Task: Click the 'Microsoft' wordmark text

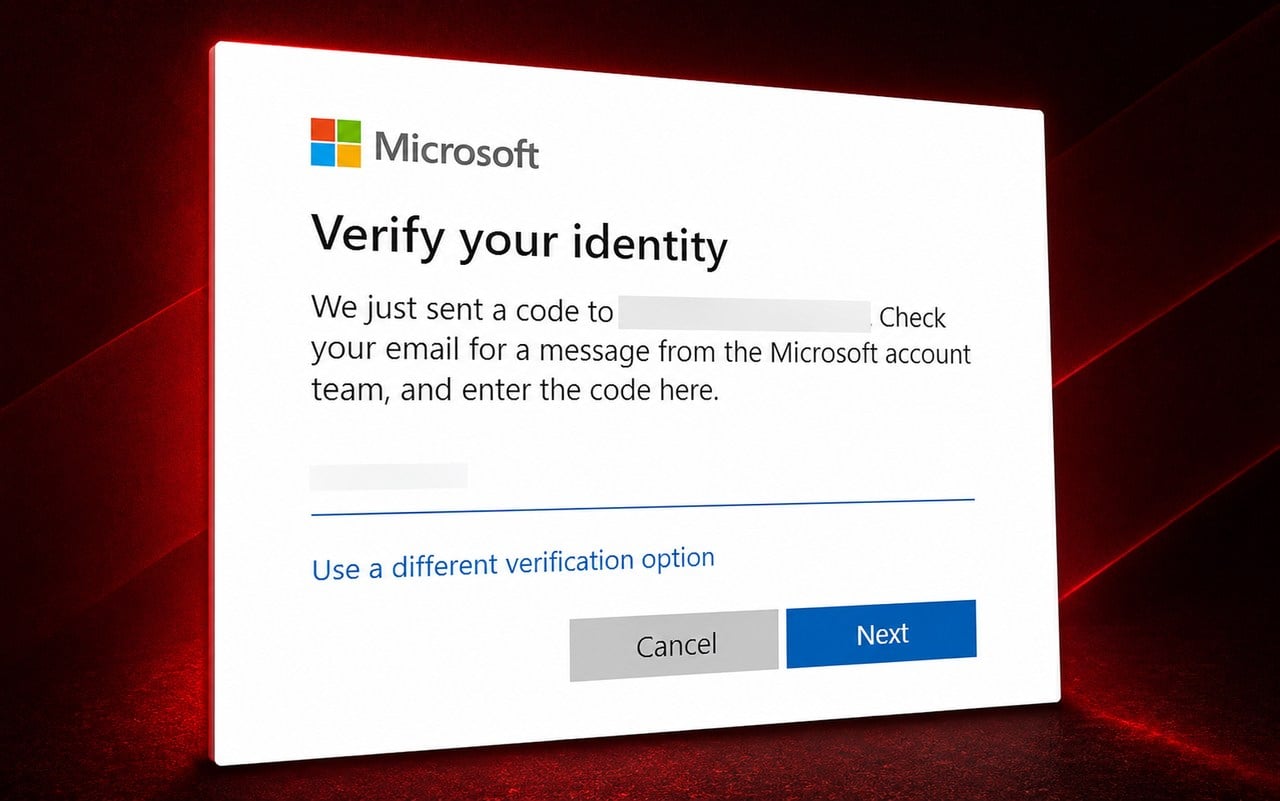Action: [x=457, y=148]
